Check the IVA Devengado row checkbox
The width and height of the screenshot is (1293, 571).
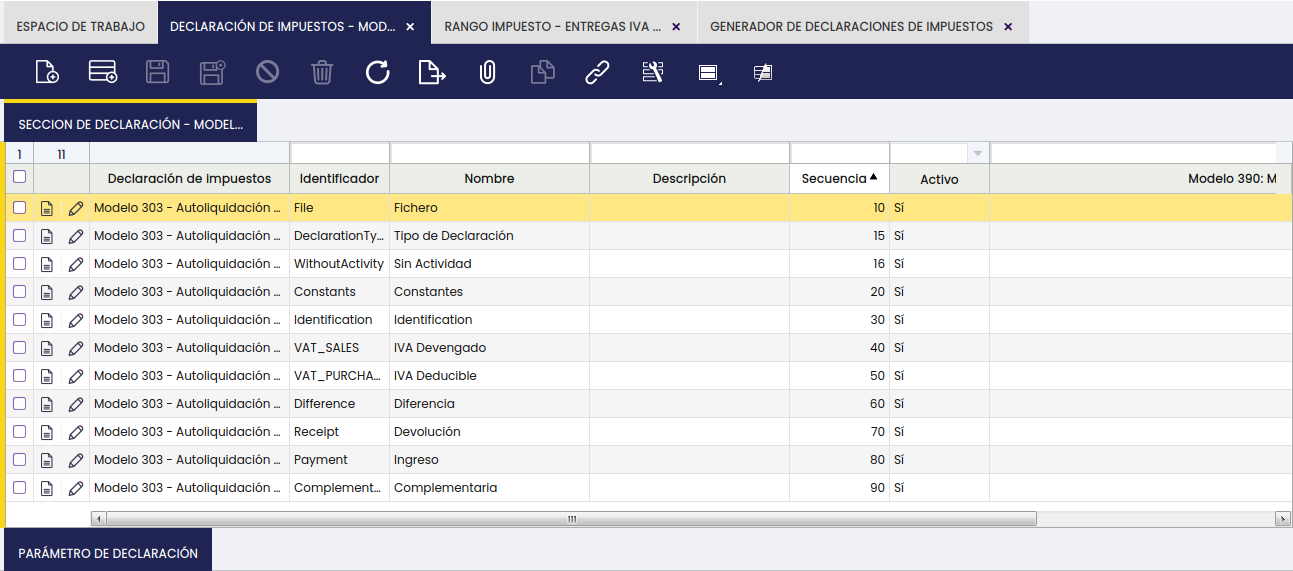(x=19, y=347)
